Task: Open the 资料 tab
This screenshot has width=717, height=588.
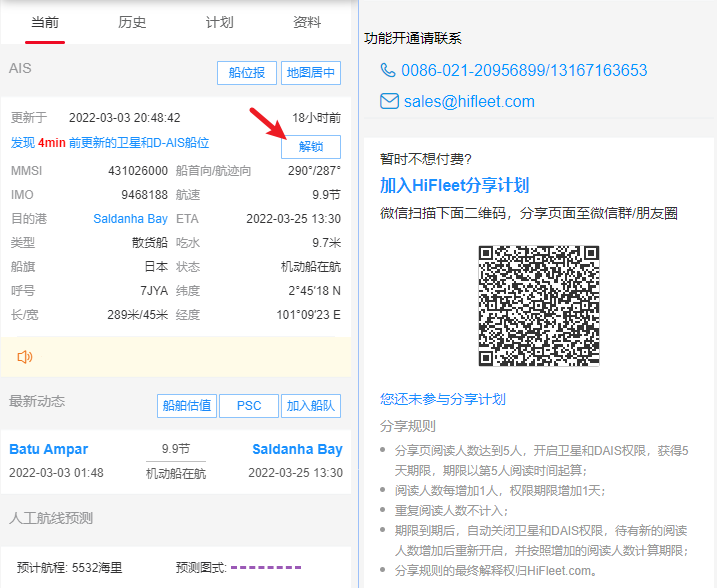Action: (x=307, y=22)
